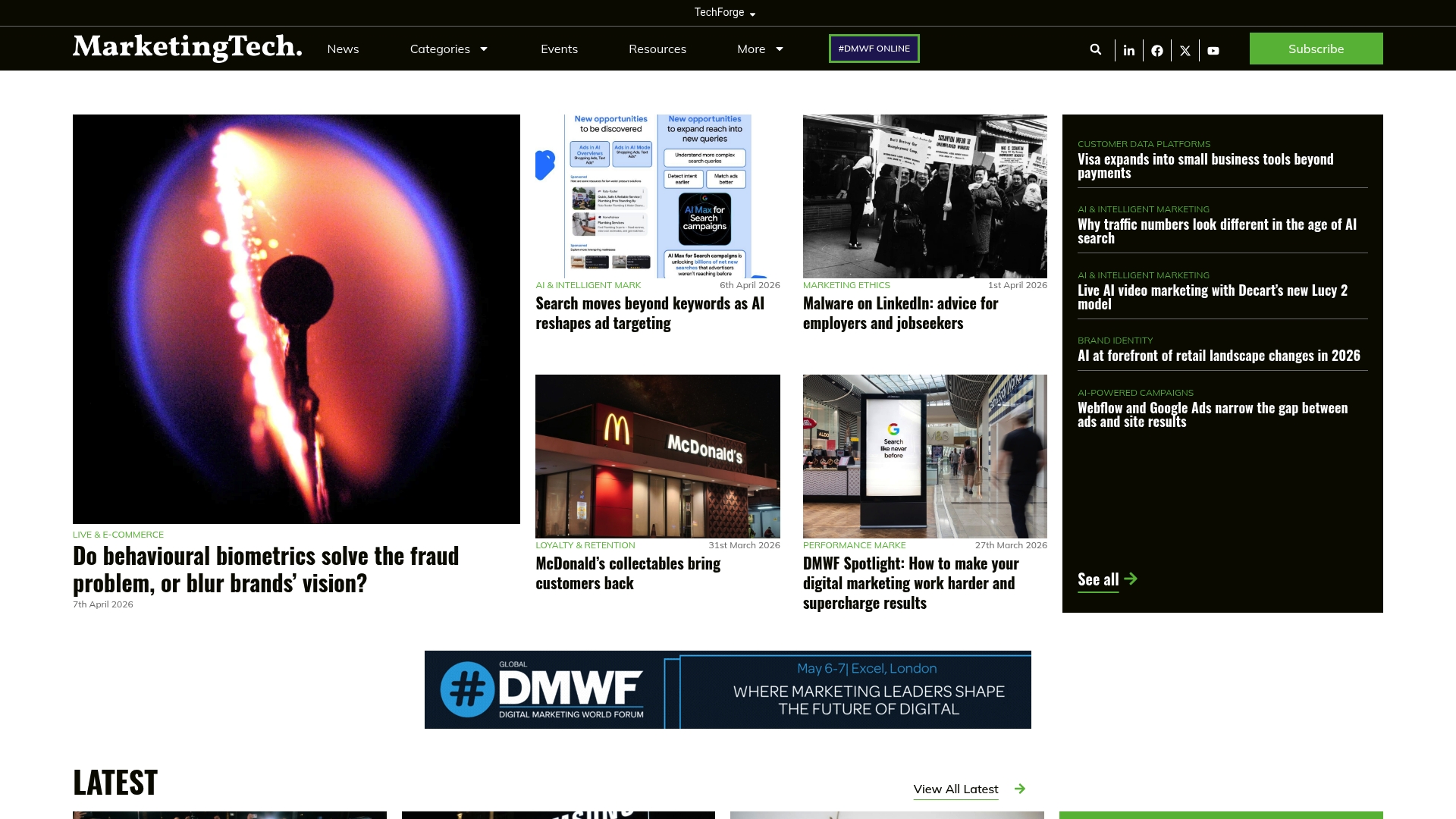Click the green arrow next to See all
Image resolution: width=1456 pixels, height=819 pixels.
(1131, 579)
